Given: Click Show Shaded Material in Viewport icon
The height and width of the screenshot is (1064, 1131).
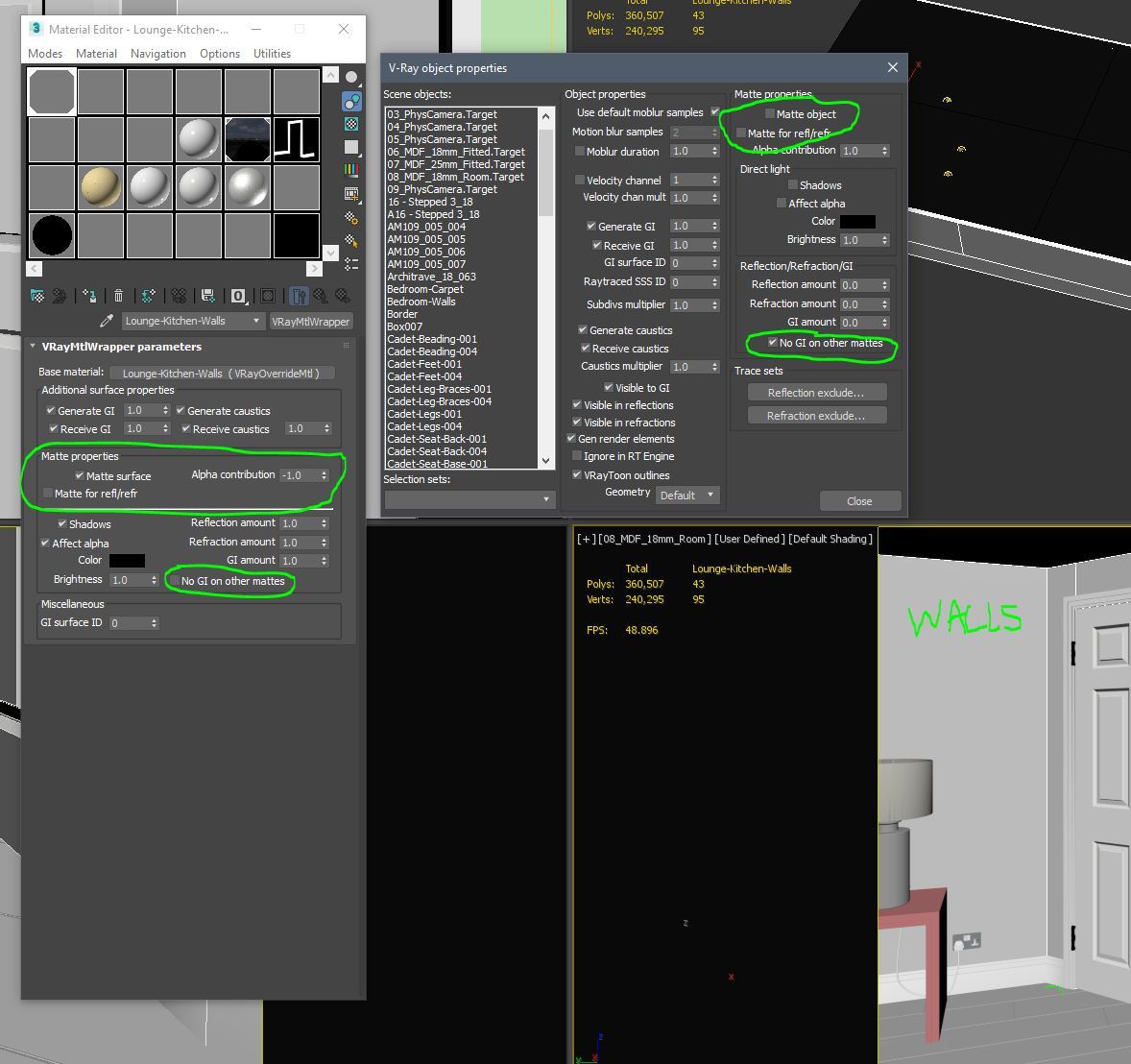Looking at the screenshot, I should point(268,296).
